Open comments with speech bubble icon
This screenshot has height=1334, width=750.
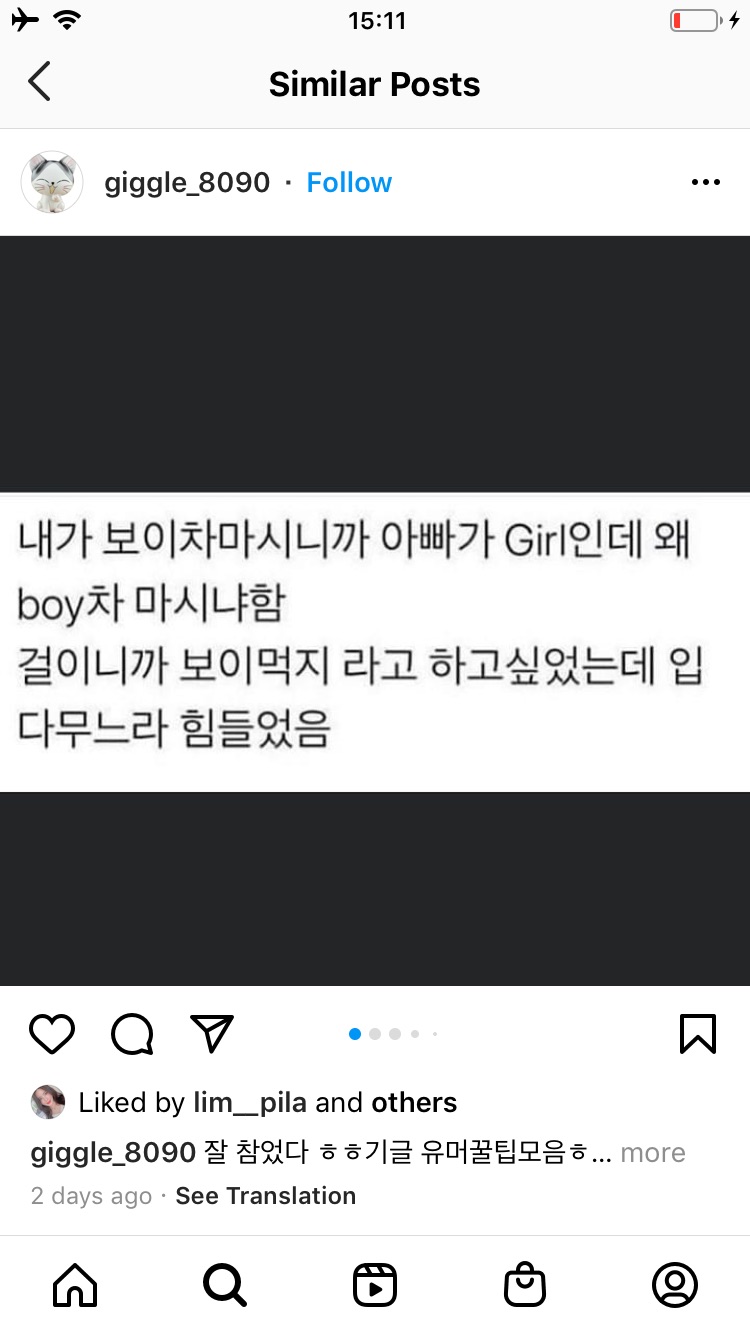[132, 1034]
